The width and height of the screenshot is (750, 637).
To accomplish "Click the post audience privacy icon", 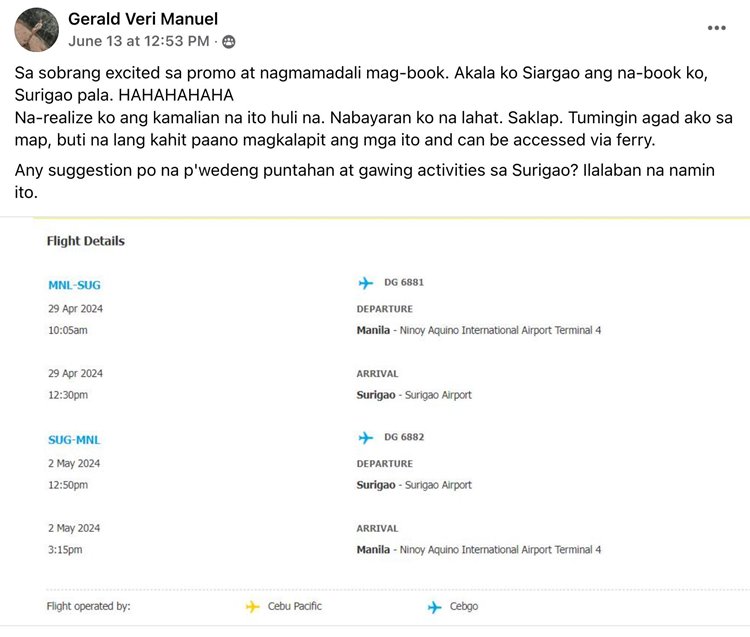I will pos(229,42).
